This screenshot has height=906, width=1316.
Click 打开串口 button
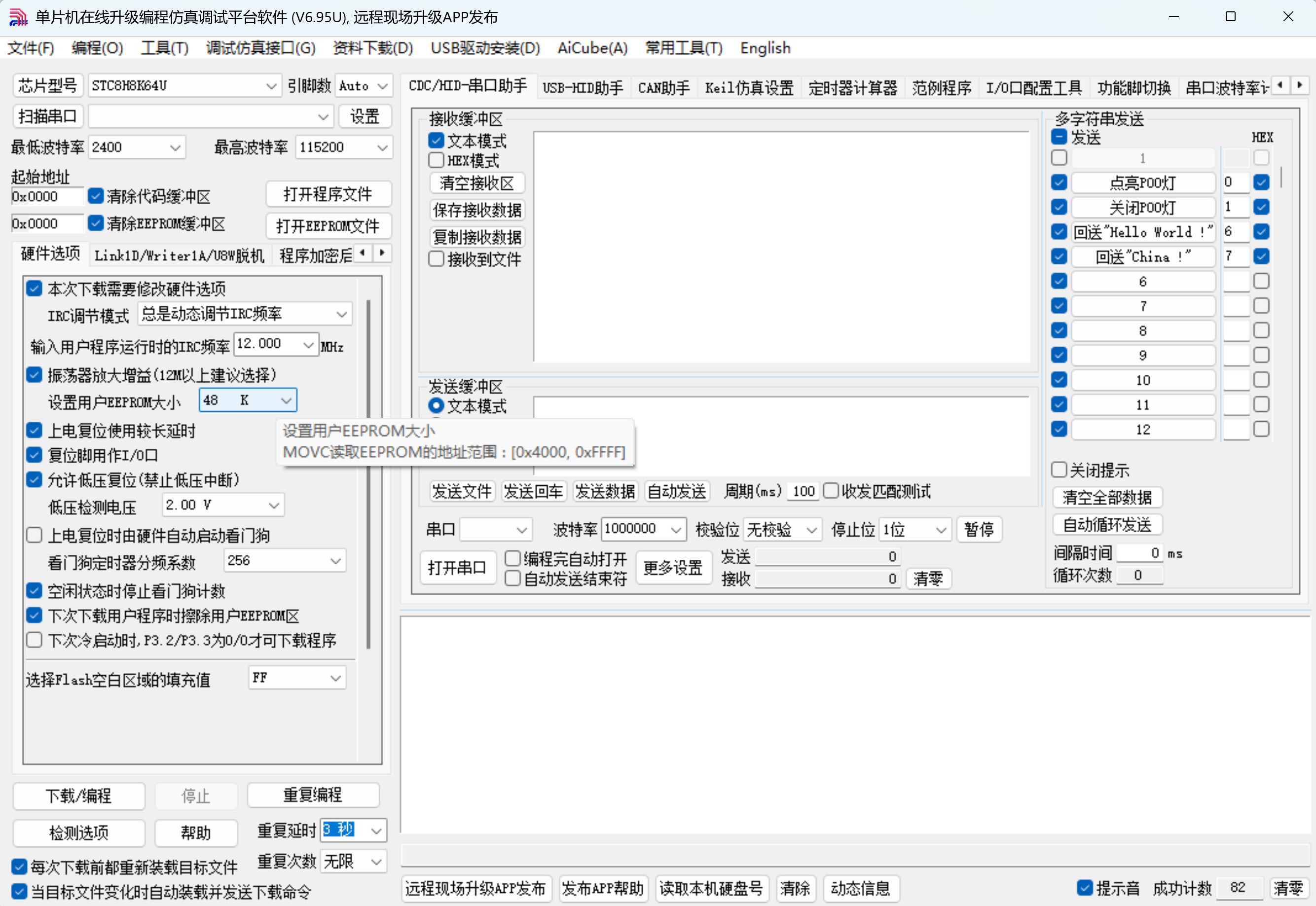[x=457, y=567]
